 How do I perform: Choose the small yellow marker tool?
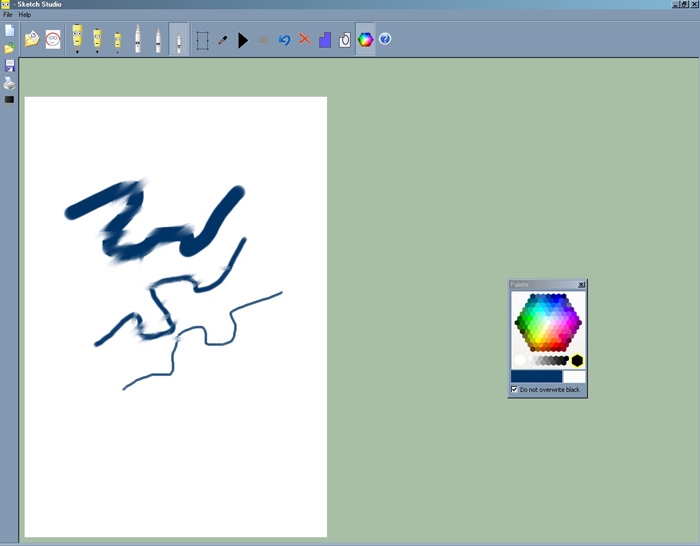click(117, 40)
